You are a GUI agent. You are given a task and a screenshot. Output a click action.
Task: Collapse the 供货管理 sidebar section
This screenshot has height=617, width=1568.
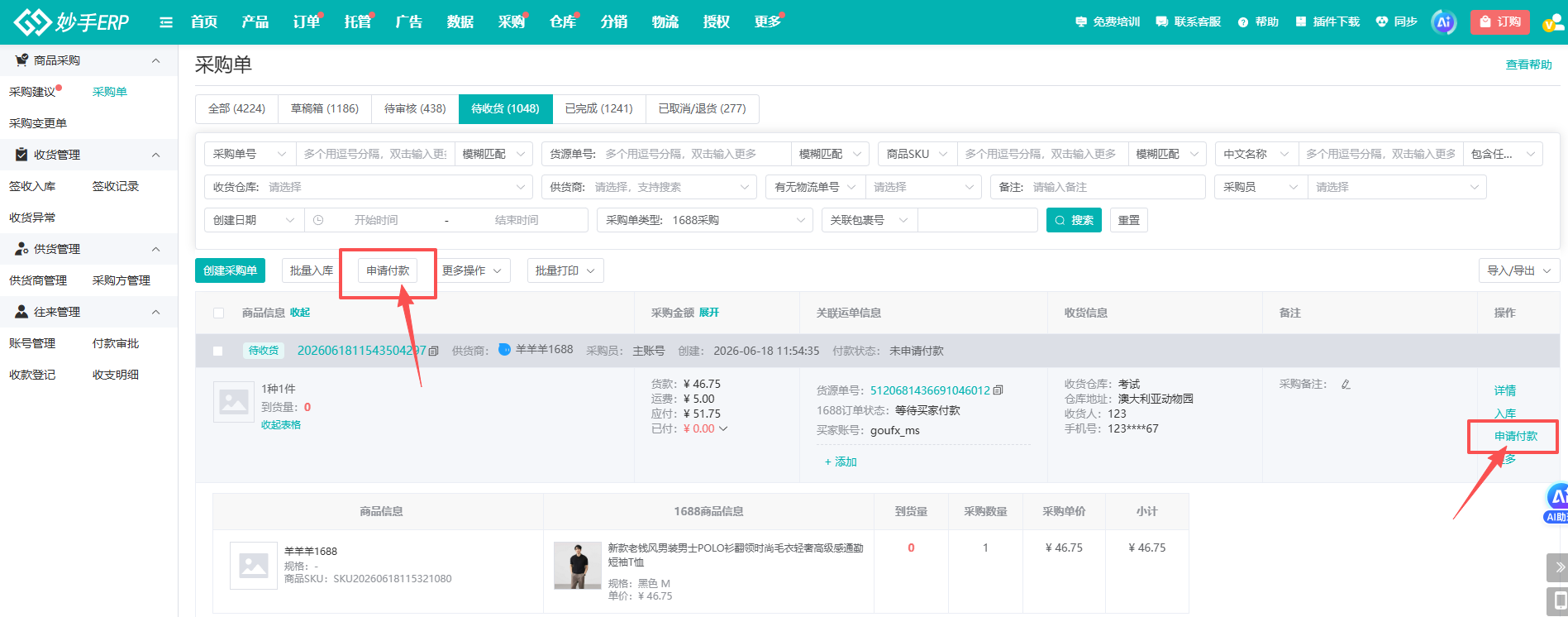click(x=155, y=249)
